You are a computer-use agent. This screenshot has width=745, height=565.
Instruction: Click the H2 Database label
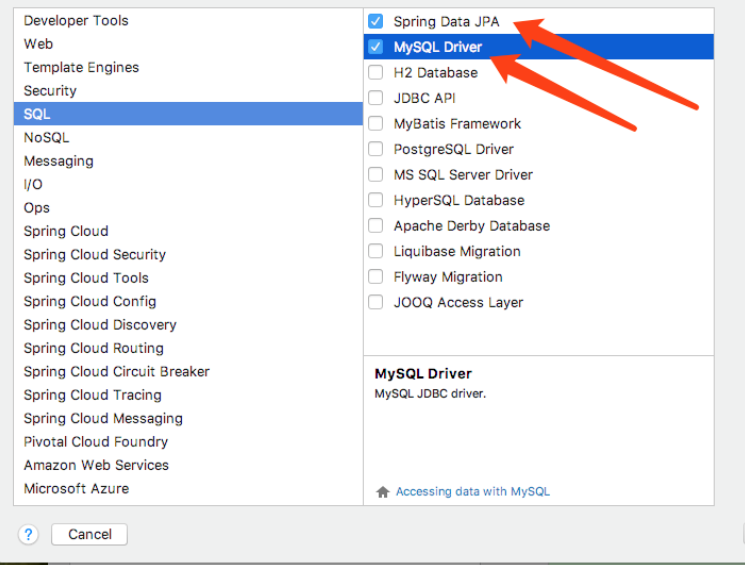click(x=436, y=73)
